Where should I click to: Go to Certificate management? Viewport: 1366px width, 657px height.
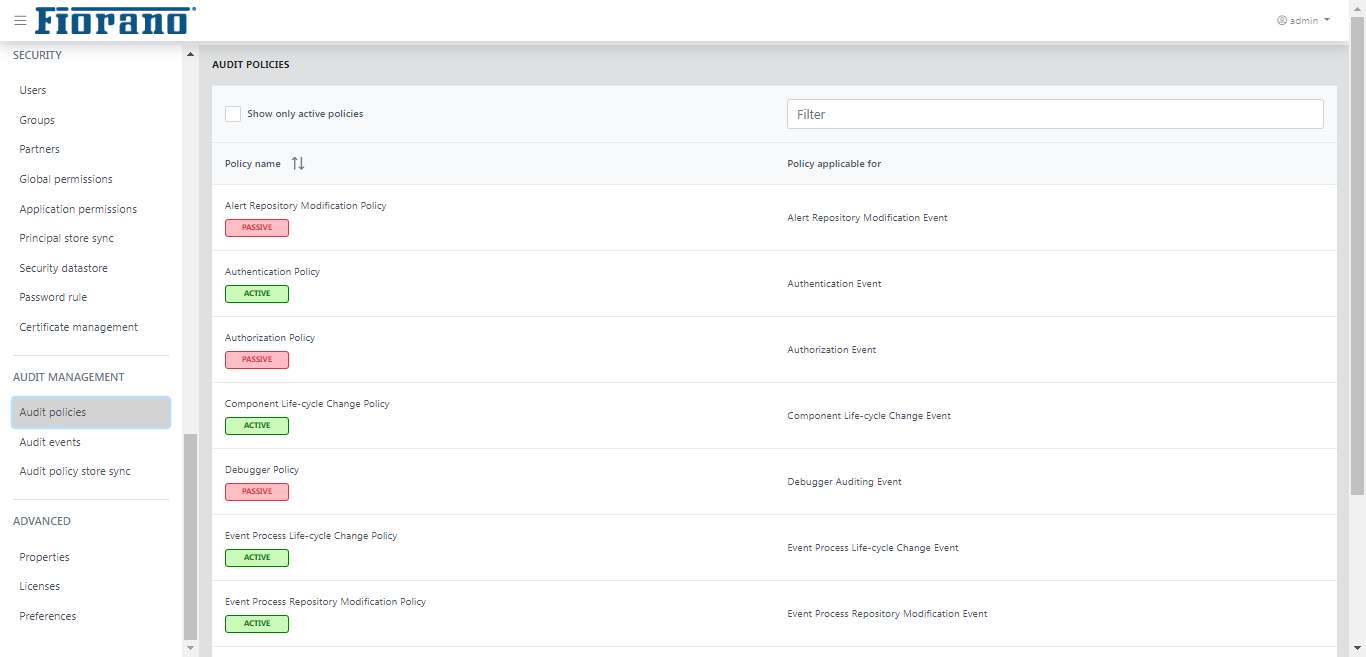click(79, 327)
